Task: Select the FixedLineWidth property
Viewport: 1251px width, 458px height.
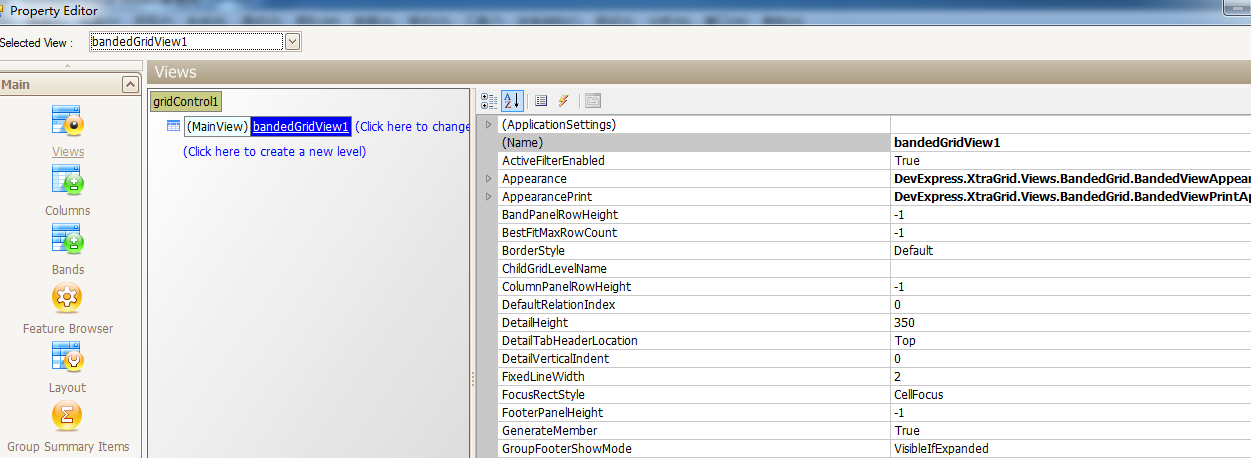Action: pyautogui.click(x=694, y=377)
